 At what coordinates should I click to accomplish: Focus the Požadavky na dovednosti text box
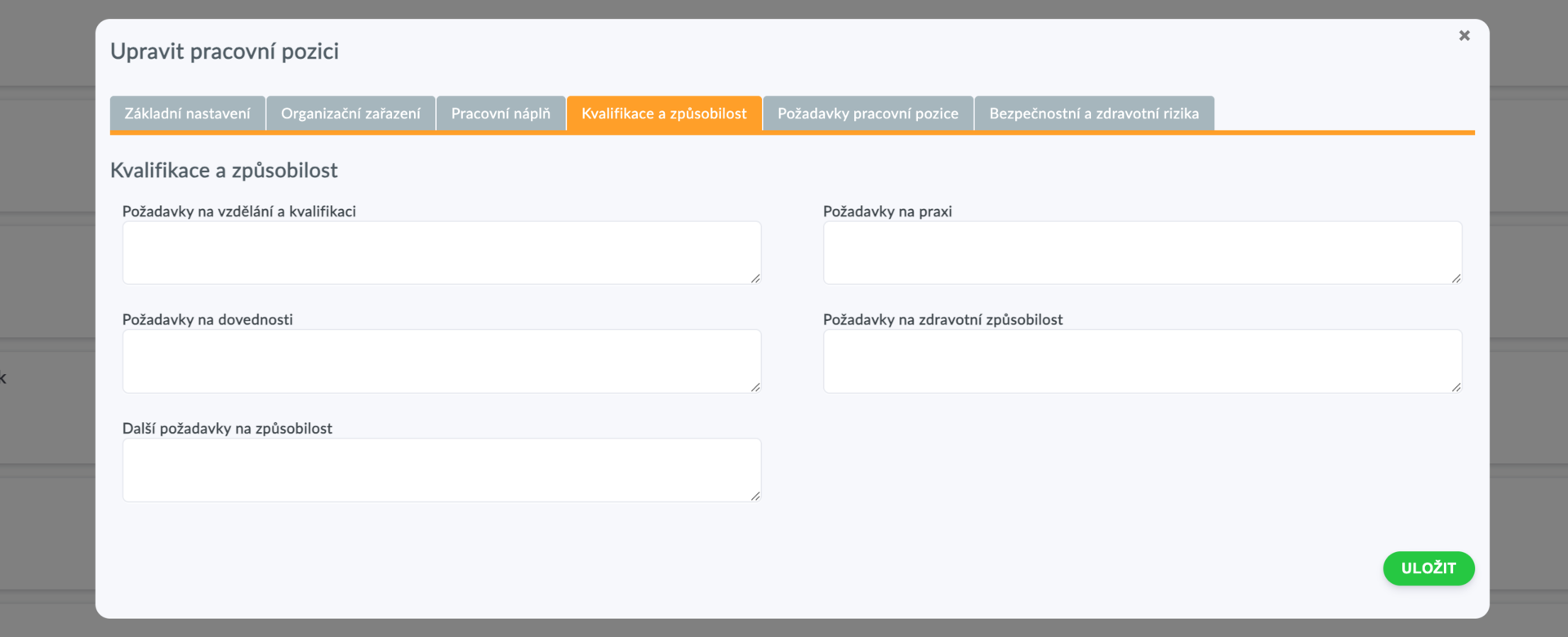tap(441, 361)
